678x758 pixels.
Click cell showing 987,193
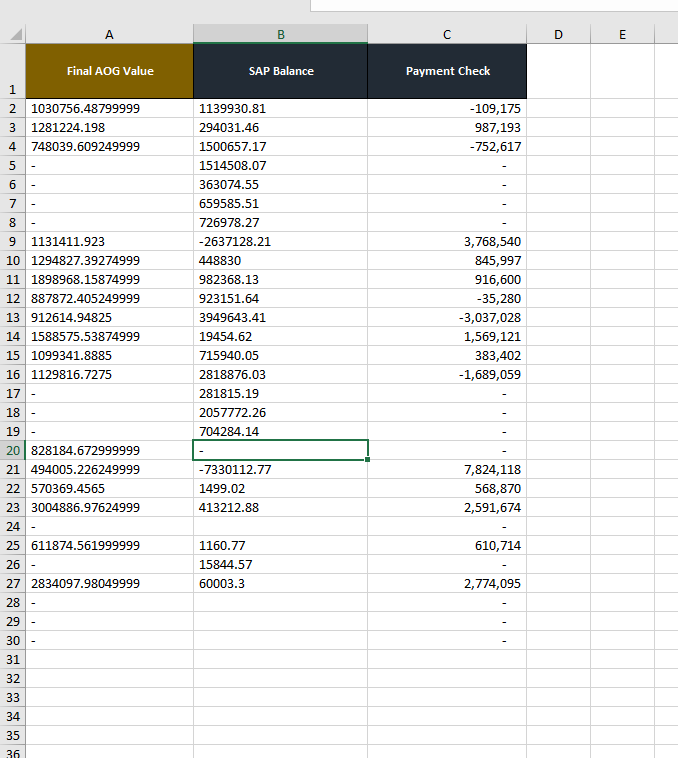447,128
